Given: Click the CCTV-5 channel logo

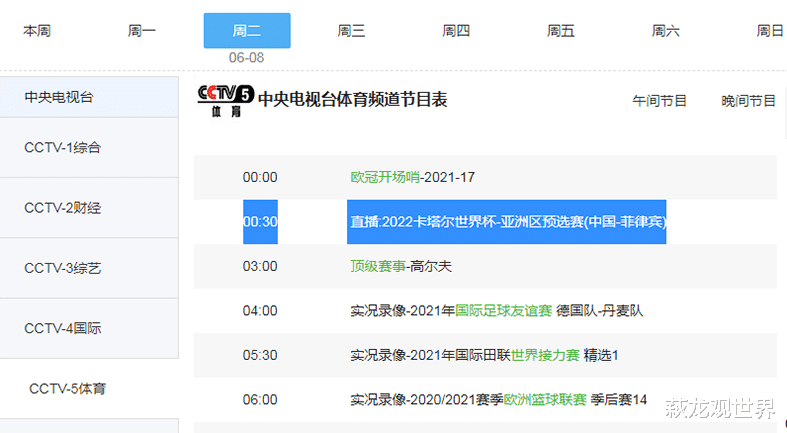Looking at the screenshot, I should (225, 101).
